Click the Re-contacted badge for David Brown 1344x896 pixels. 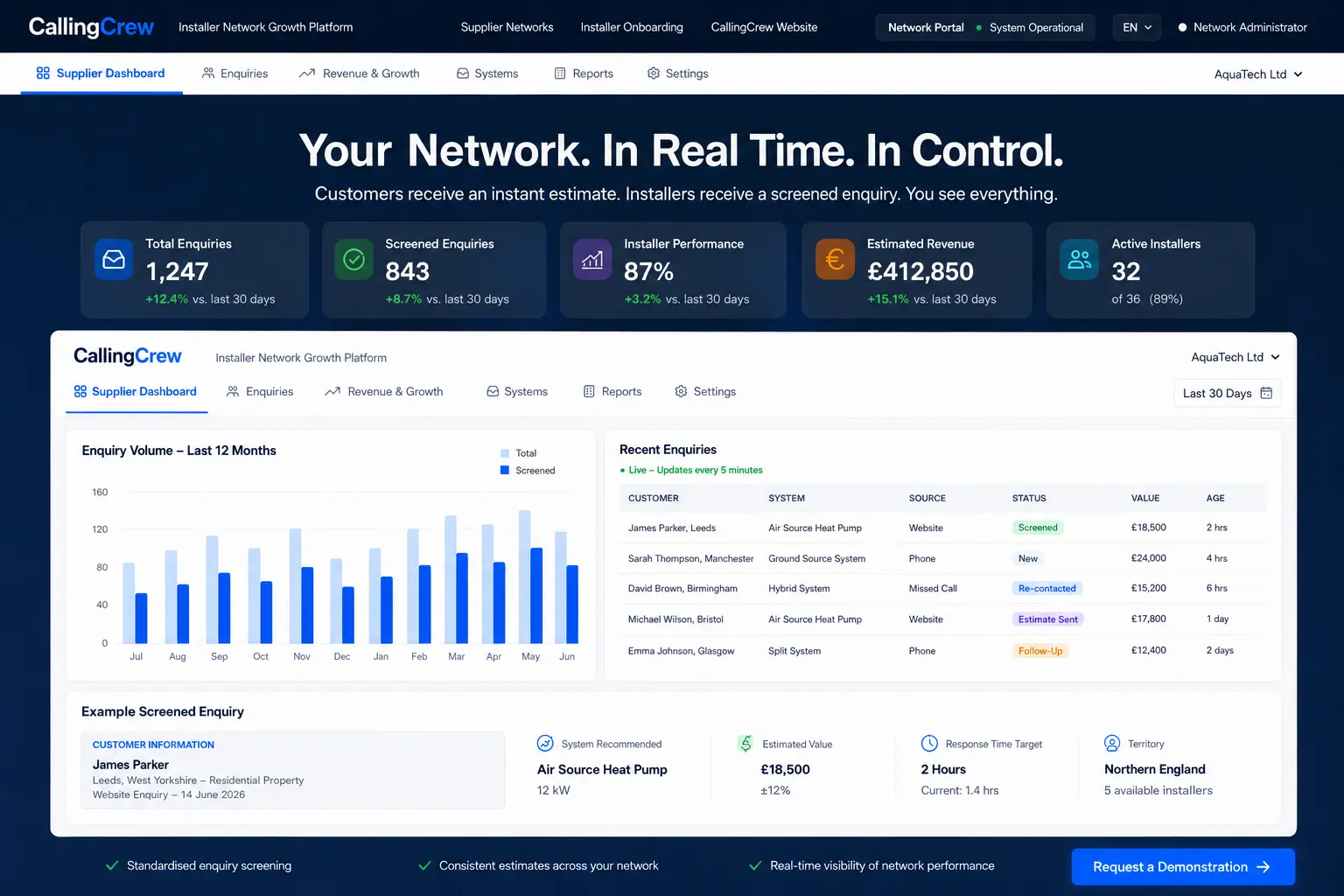pos(1047,588)
